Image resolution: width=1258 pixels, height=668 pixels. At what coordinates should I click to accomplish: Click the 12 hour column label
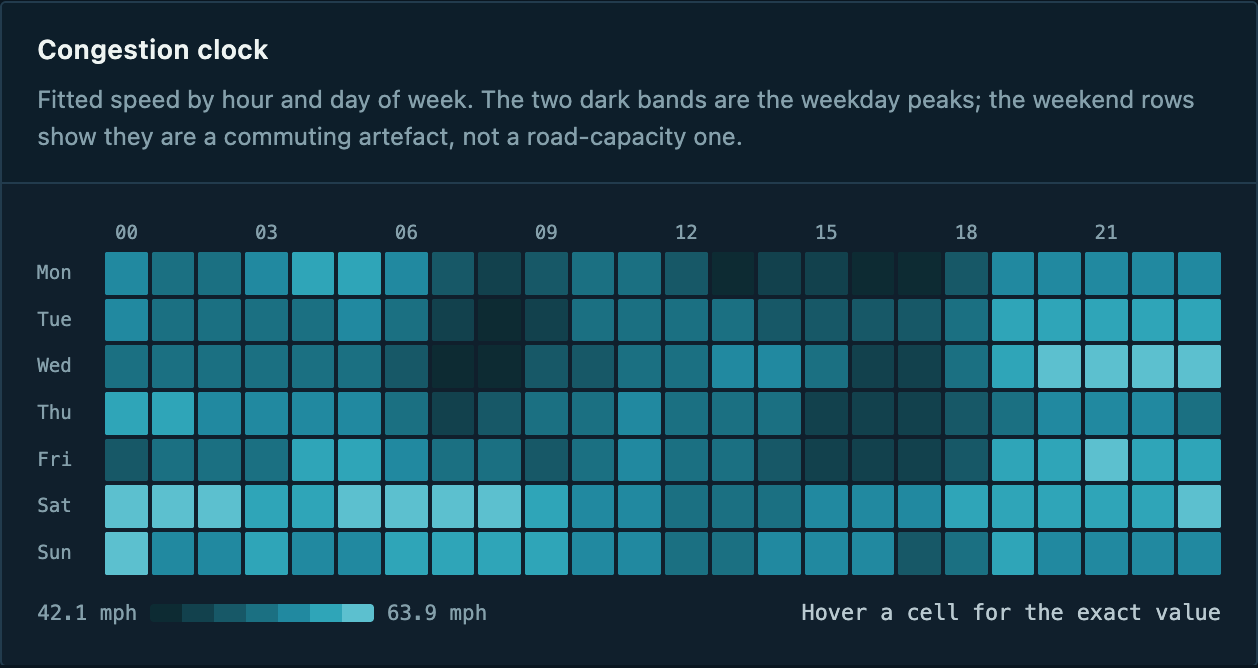pos(686,233)
